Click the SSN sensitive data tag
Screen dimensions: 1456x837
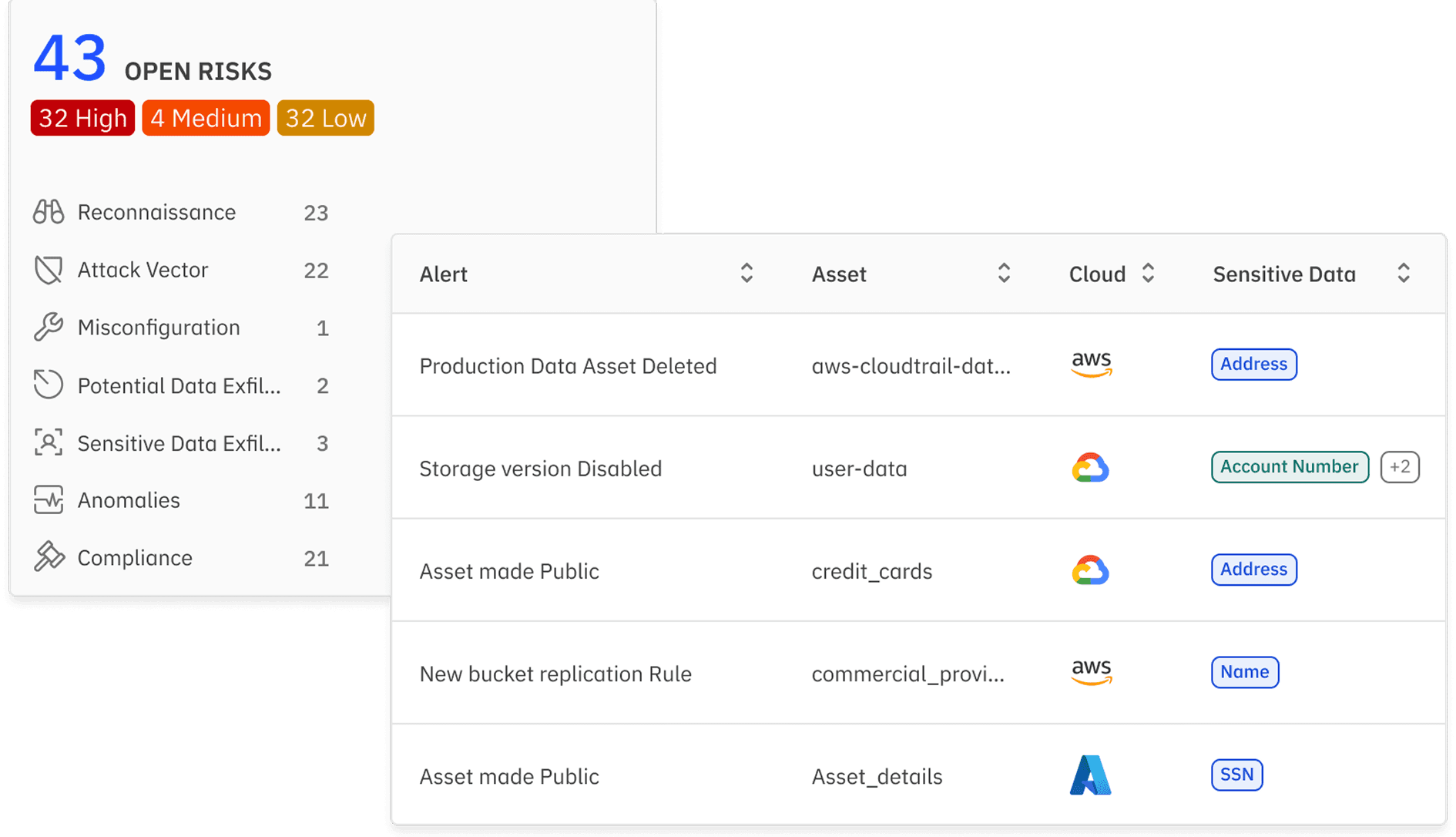click(x=1236, y=775)
